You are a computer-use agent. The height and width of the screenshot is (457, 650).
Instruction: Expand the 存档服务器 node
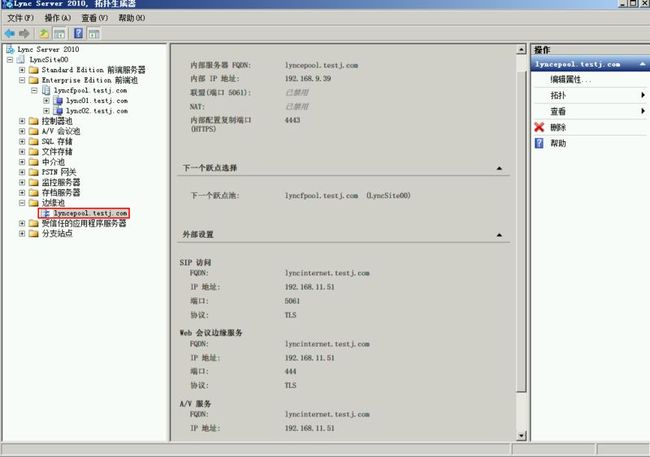22,192
